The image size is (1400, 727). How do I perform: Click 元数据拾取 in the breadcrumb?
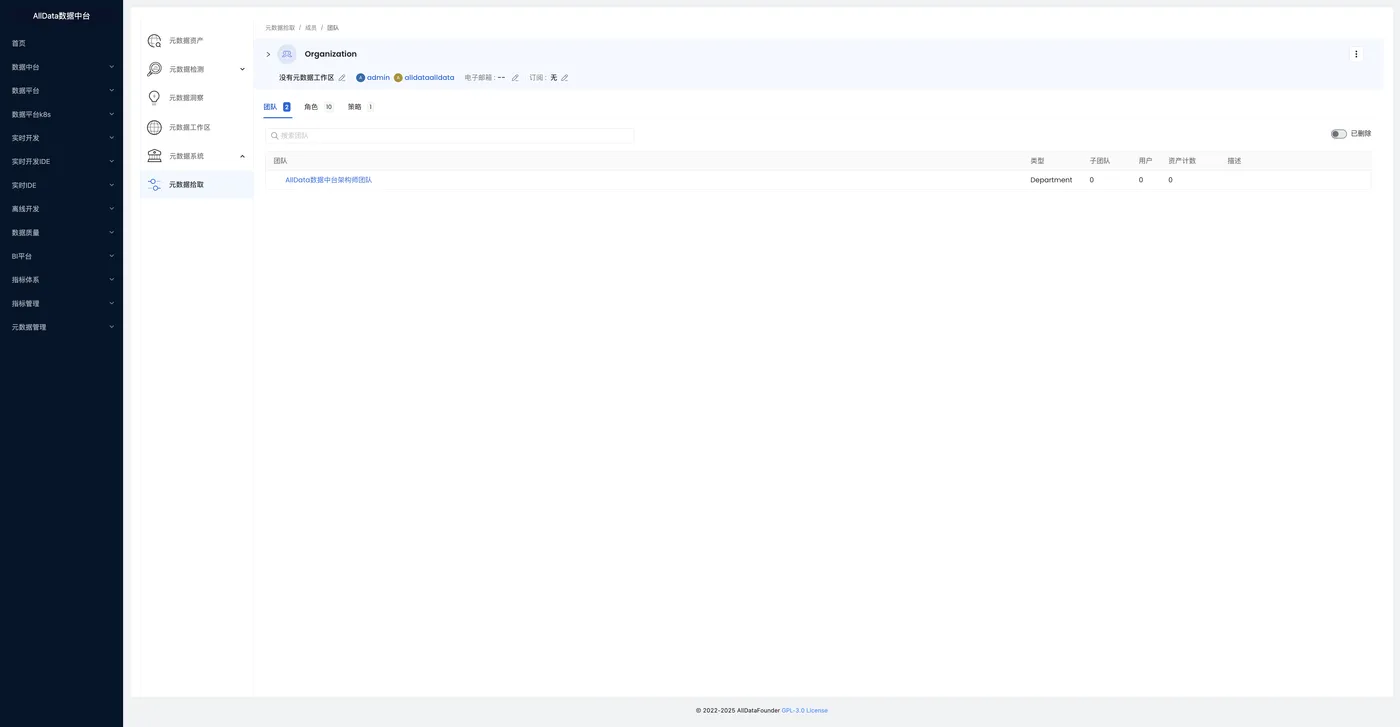[x=280, y=28]
